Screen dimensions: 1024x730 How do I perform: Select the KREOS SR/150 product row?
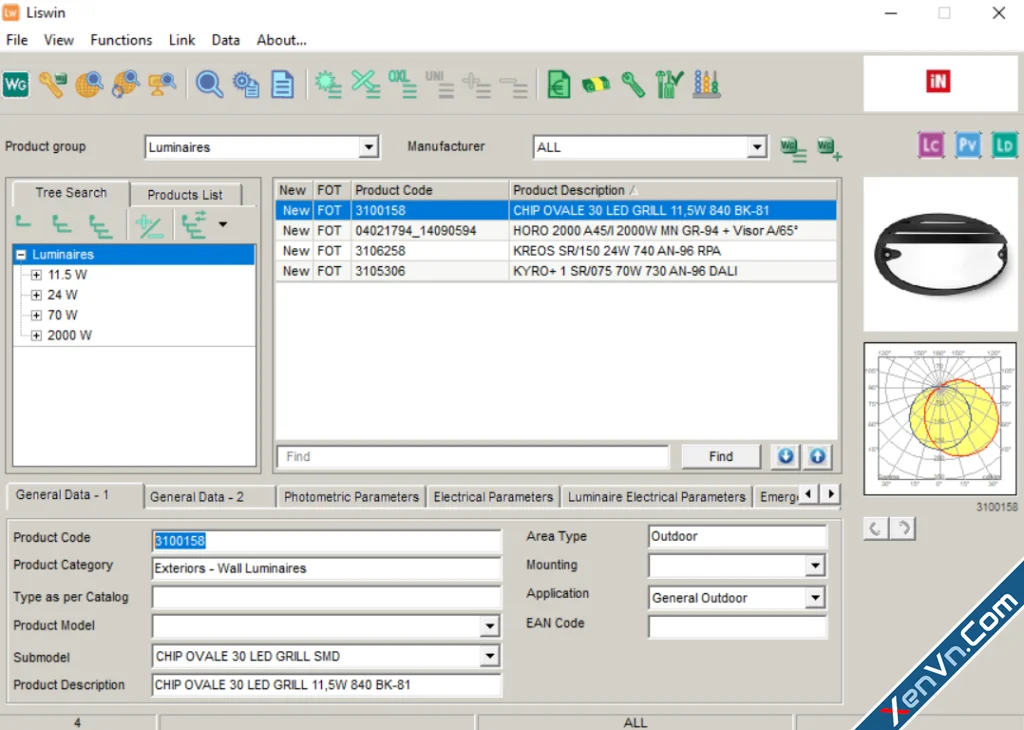(x=556, y=251)
